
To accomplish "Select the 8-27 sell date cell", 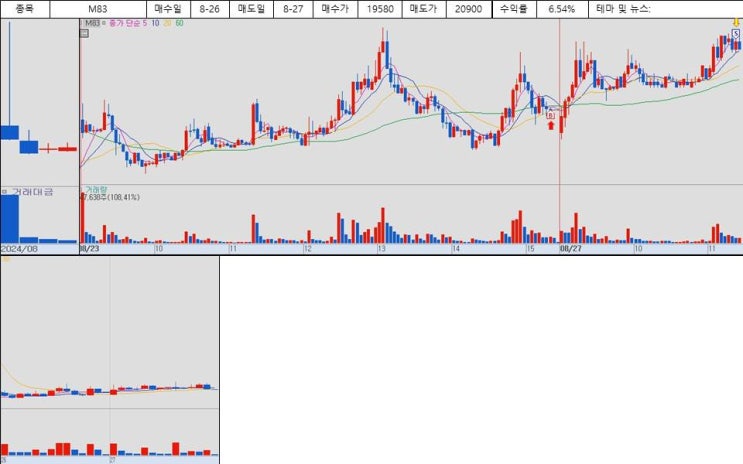I will coord(293,9).
